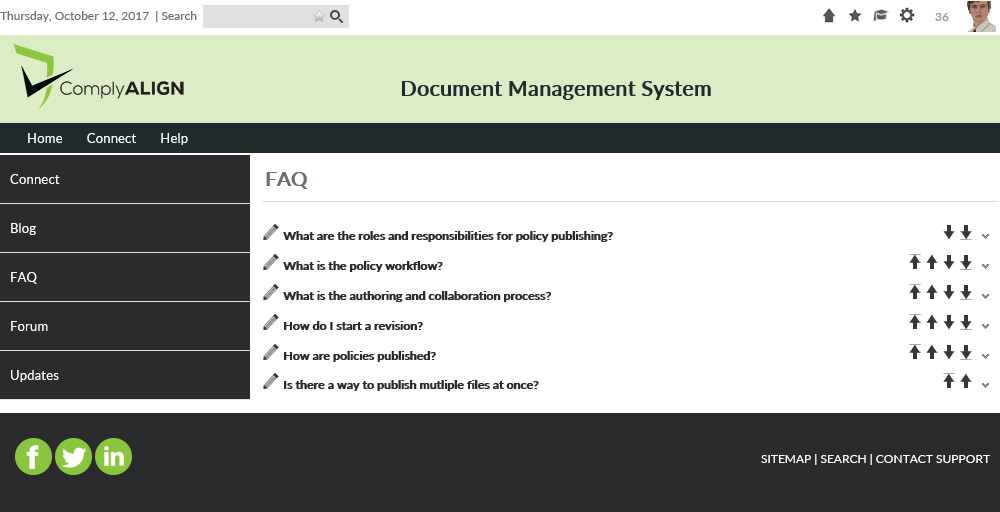Screen dimensions: 1000x512
Task: Move 'How are policies published?' to top
Action: pyautogui.click(x=915, y=351)
